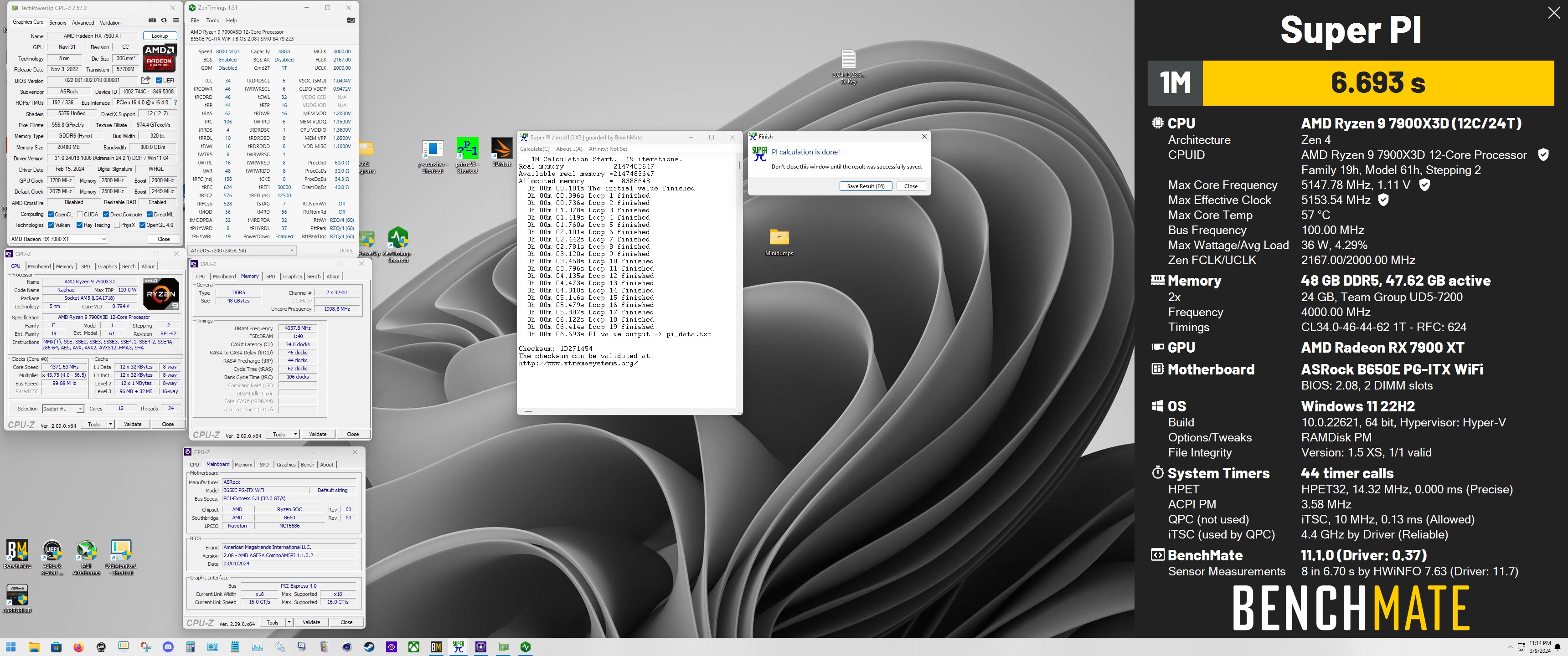1568x656 pixels.
Task: Toggle DirectML checkbox in GPU-Z
Action: point(150,214)
